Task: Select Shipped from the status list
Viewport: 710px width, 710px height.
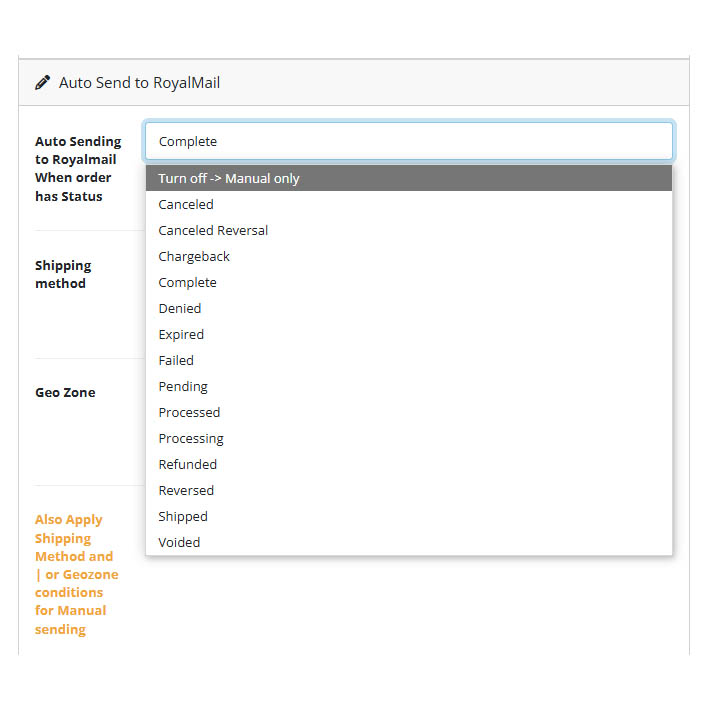Action: coord(409,517)
